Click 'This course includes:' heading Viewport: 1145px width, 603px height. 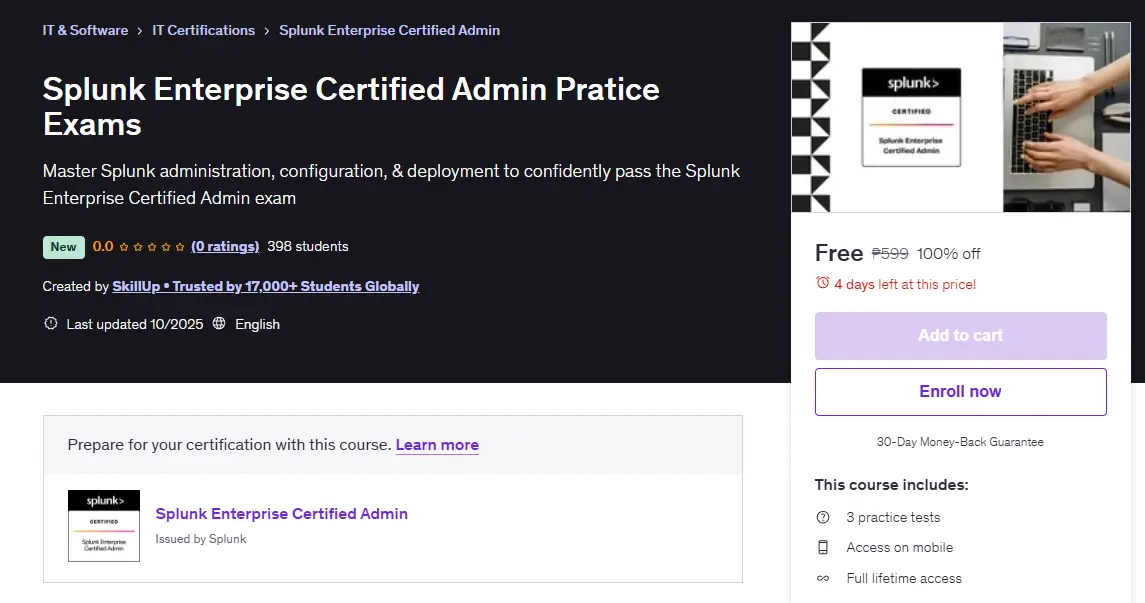pos(892,485)
